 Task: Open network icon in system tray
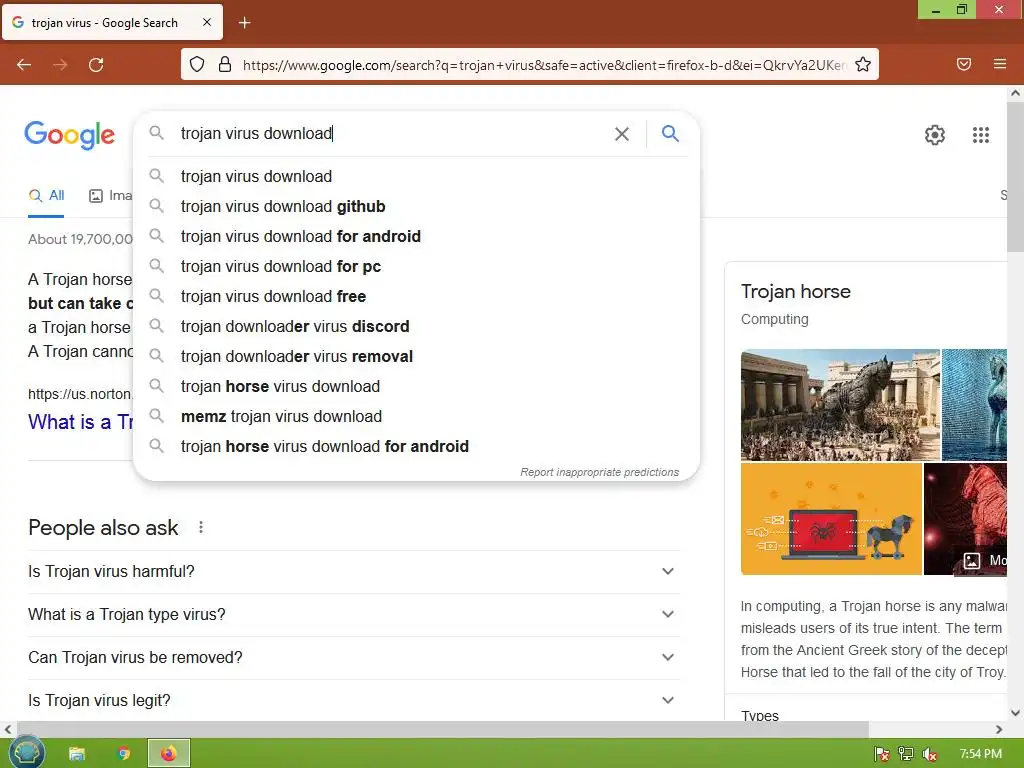click(906, 754)
